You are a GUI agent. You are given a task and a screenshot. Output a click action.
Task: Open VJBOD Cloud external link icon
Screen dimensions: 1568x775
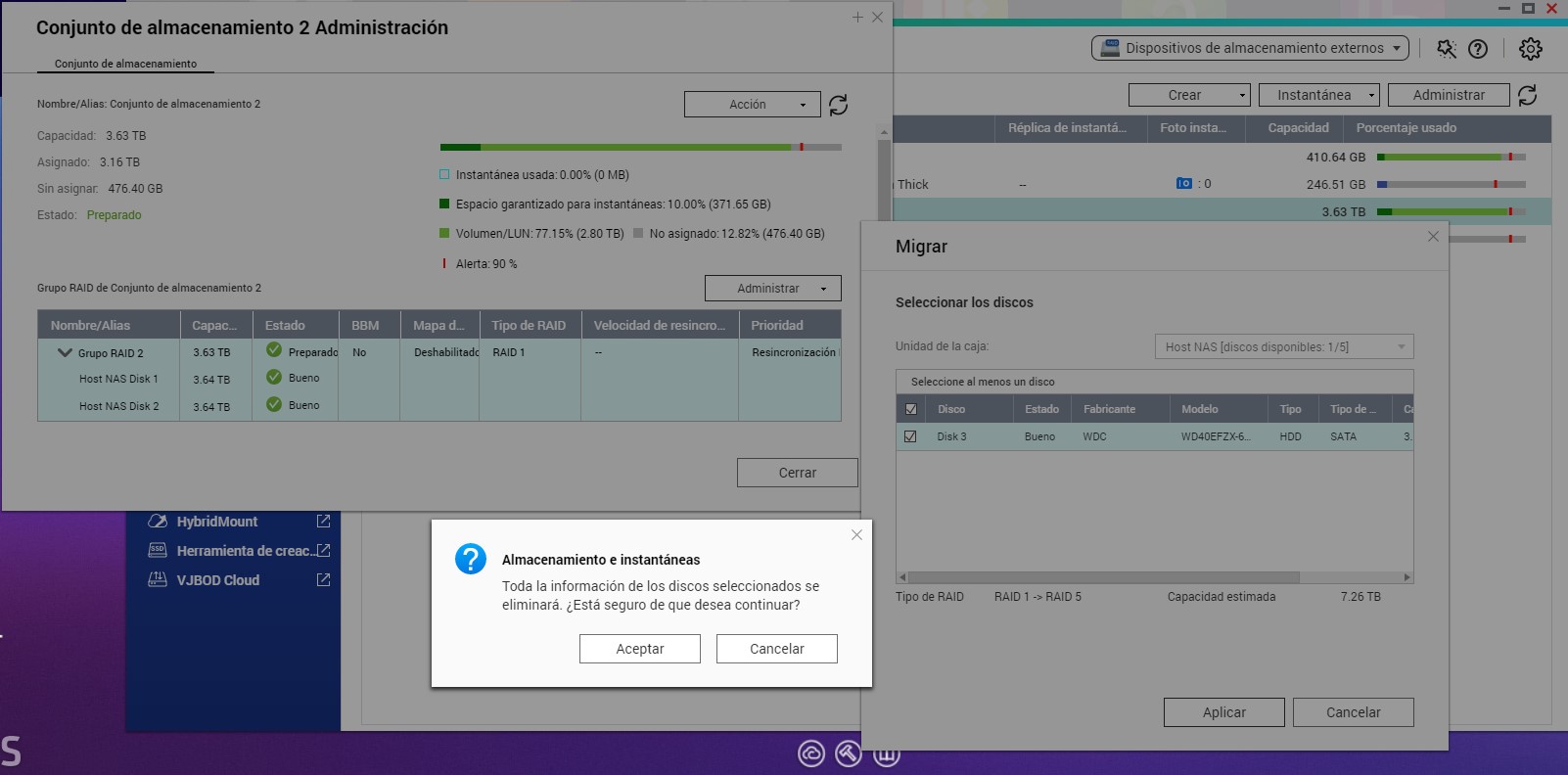click(x=323, y=580)
